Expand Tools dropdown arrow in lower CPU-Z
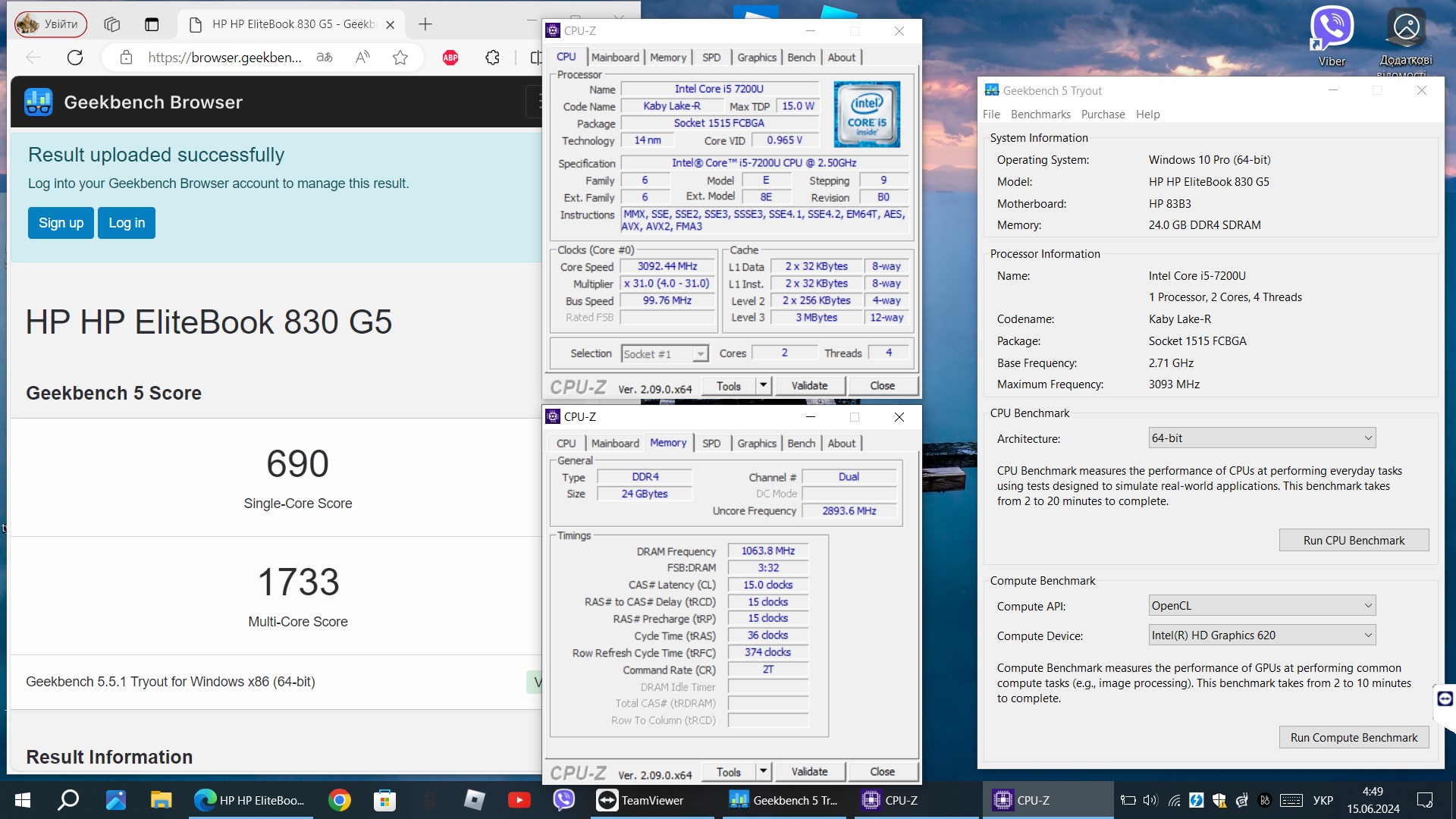Screen dimensions: 1456x819 (x=764, y=772)
